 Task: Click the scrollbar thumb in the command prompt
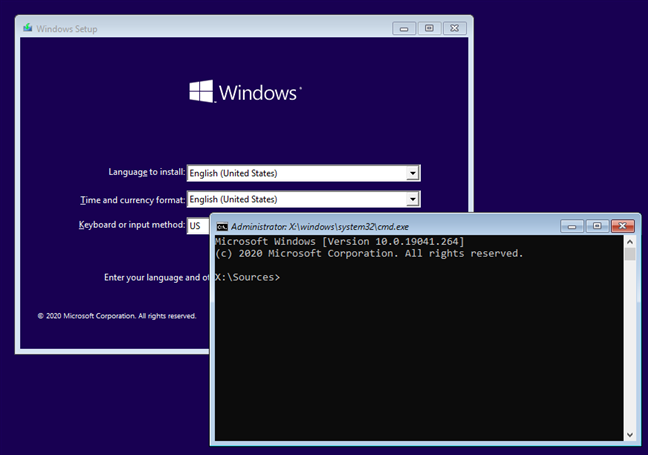pyautogui.click(x=630, y=254)
